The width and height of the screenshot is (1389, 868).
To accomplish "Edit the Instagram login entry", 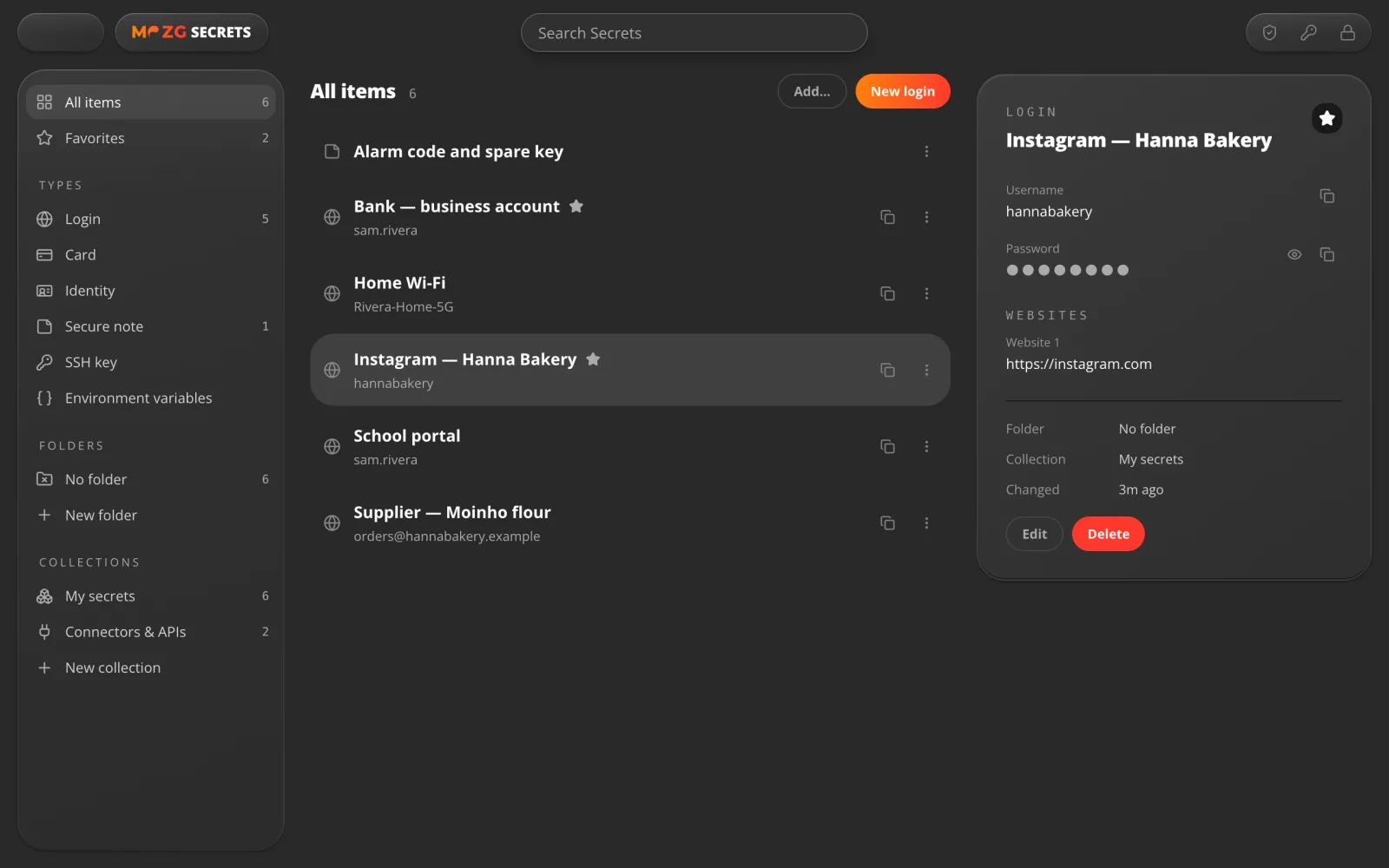I will click(x=1034, y=534).
